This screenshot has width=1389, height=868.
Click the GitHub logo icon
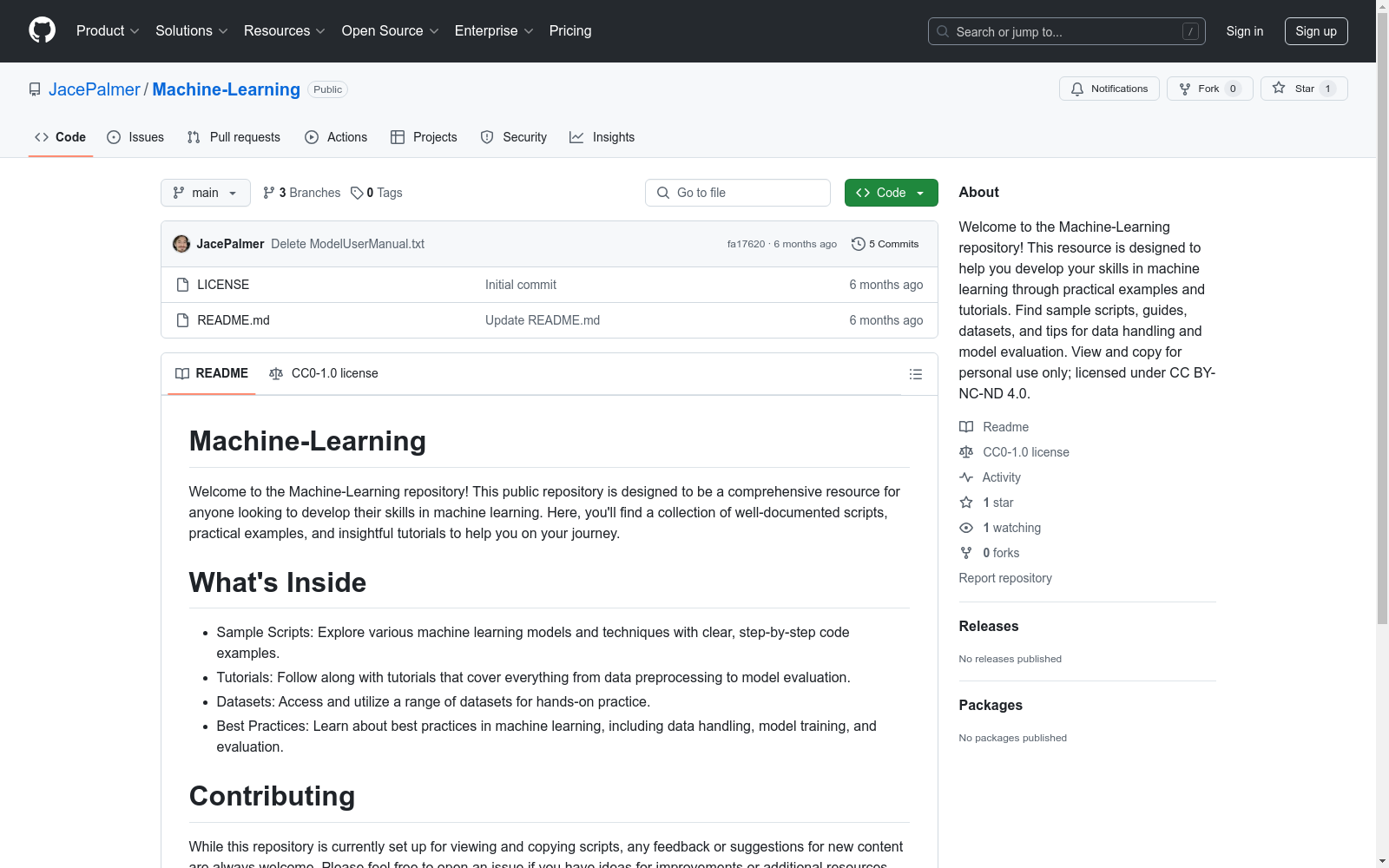point(42,30)
